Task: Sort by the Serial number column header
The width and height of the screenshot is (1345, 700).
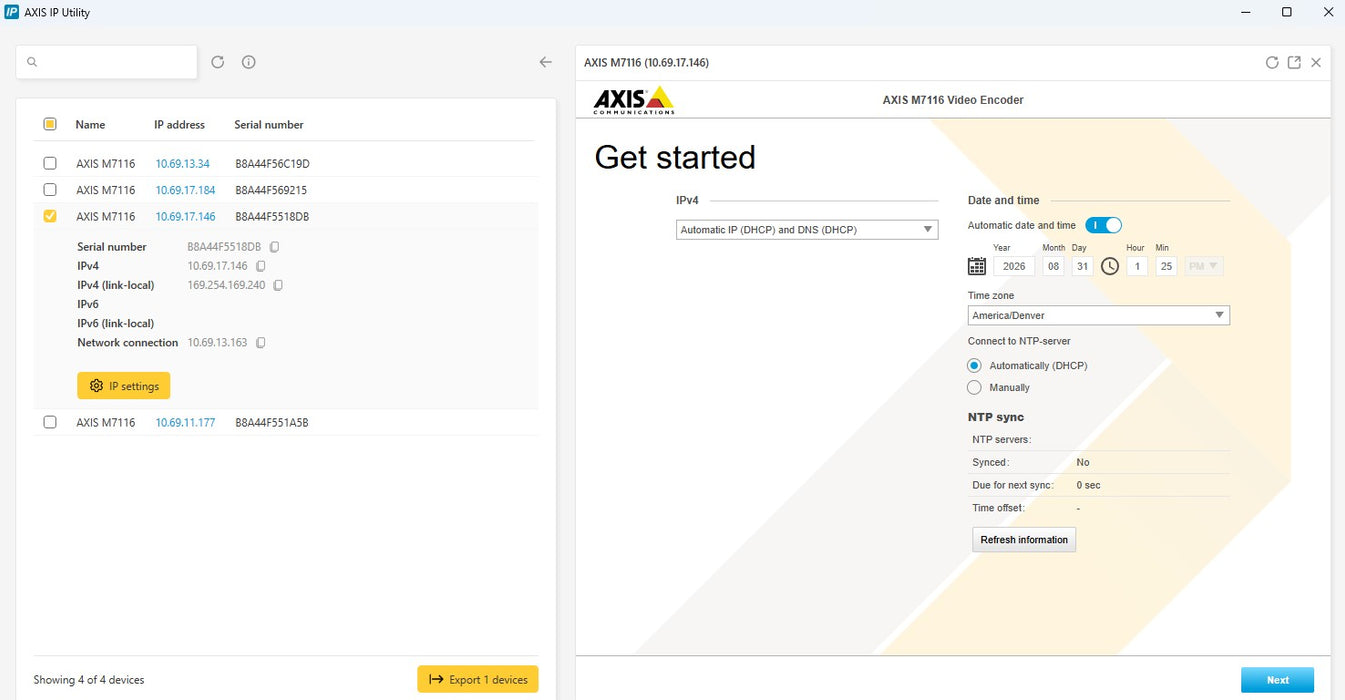Action: 269,125
